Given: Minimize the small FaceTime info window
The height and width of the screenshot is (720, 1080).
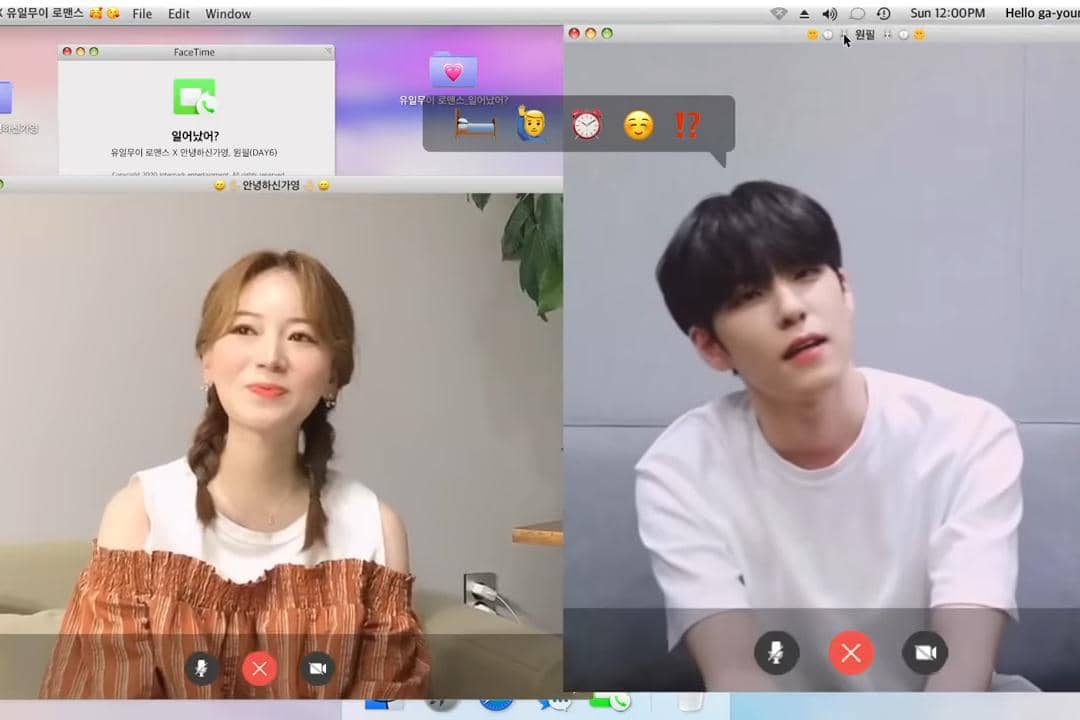Looking at the screenshot, I should [81, 51].
